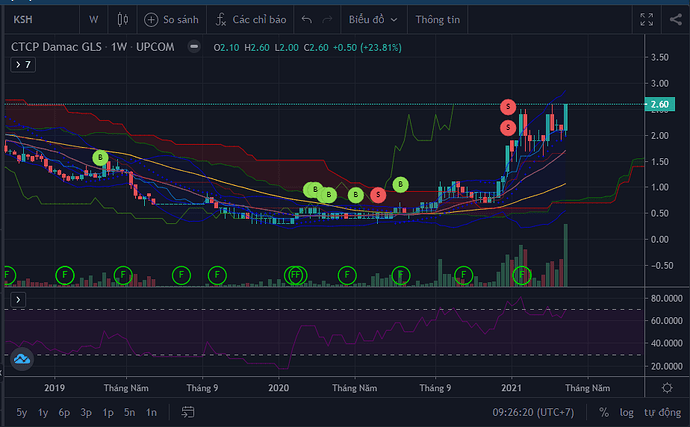Toggle tự động auto scale
Screen dimensions: 690x427
(x=662, y=412)
